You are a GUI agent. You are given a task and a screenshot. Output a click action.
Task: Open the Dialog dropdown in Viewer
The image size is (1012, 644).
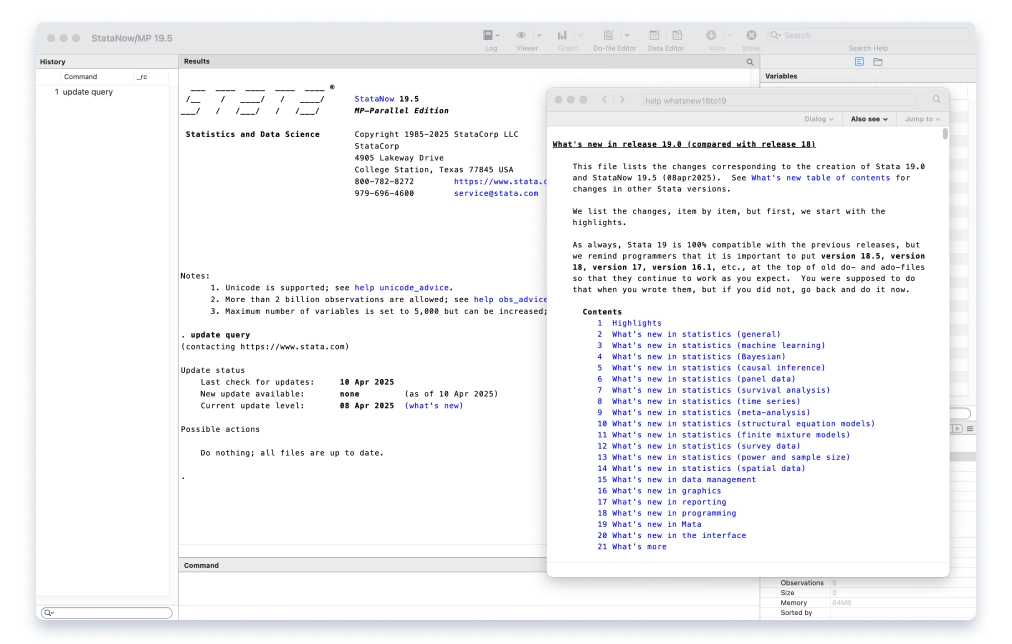(x=818, y=119)
